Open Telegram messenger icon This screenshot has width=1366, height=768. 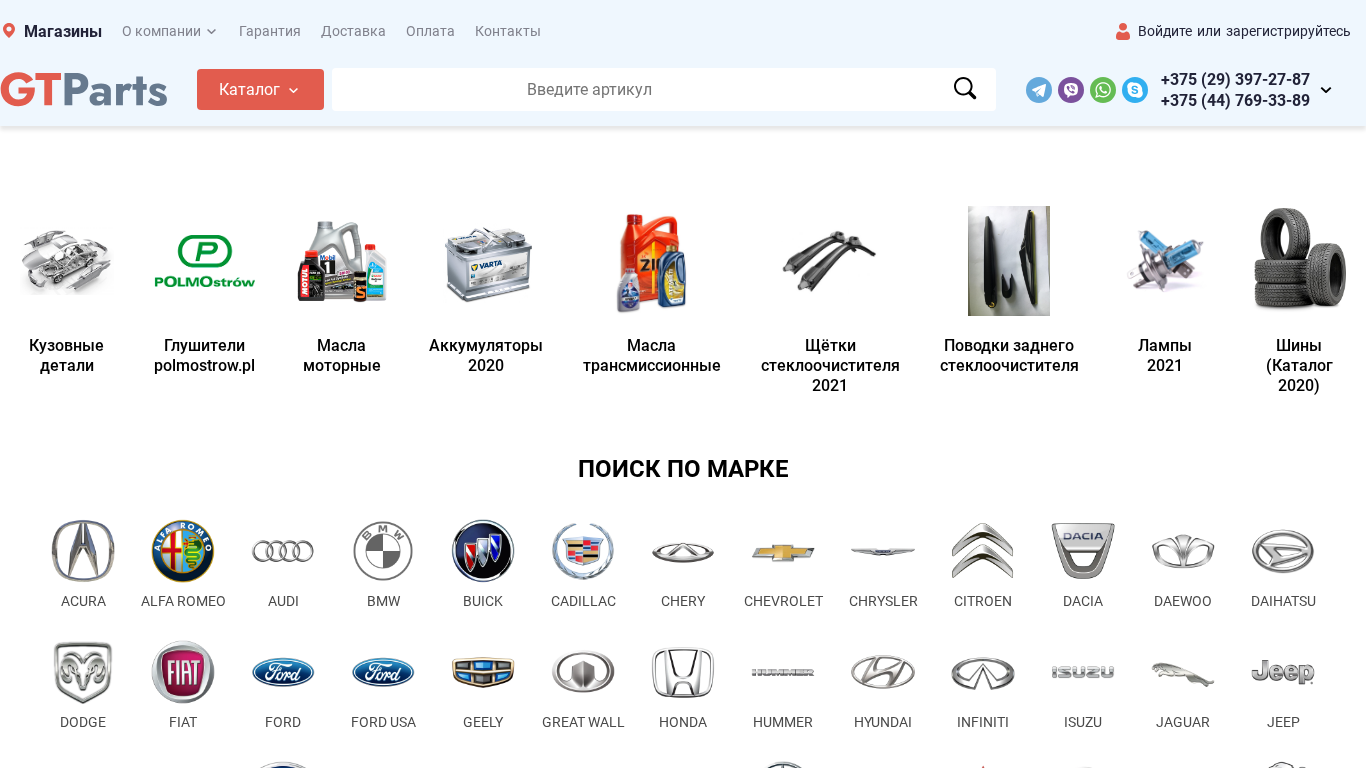click(x=1039, y=90)
